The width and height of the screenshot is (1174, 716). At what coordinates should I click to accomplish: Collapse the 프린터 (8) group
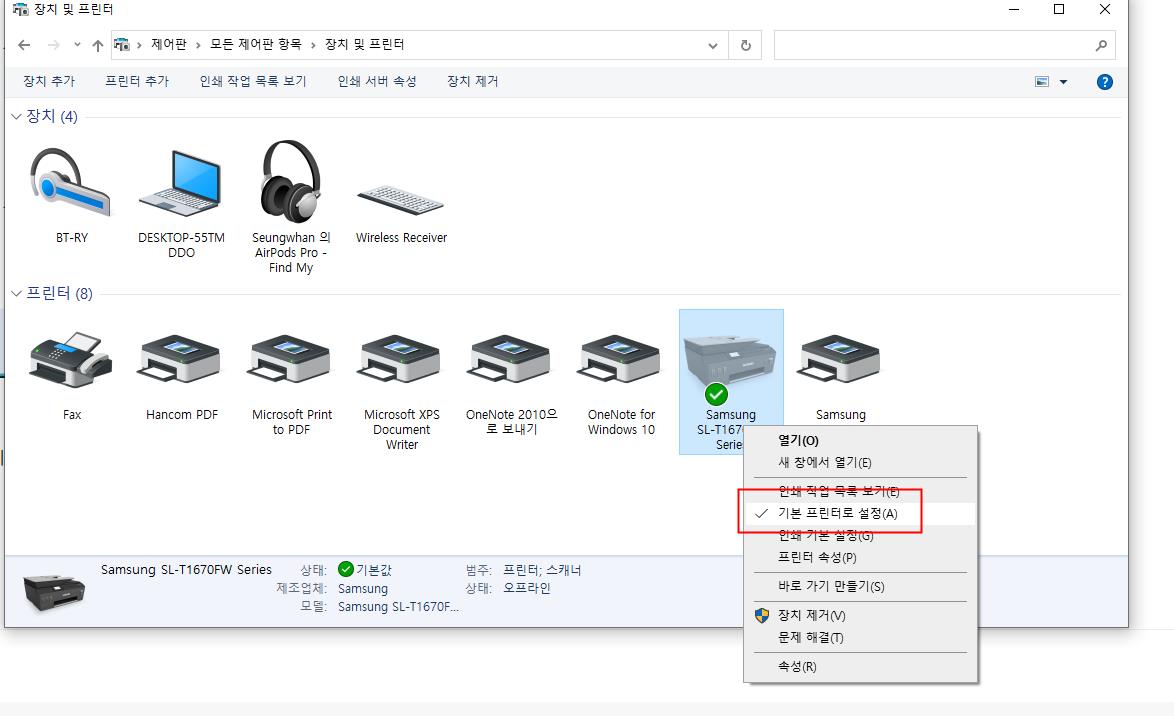pyautogui.click(x=16, y=293)
